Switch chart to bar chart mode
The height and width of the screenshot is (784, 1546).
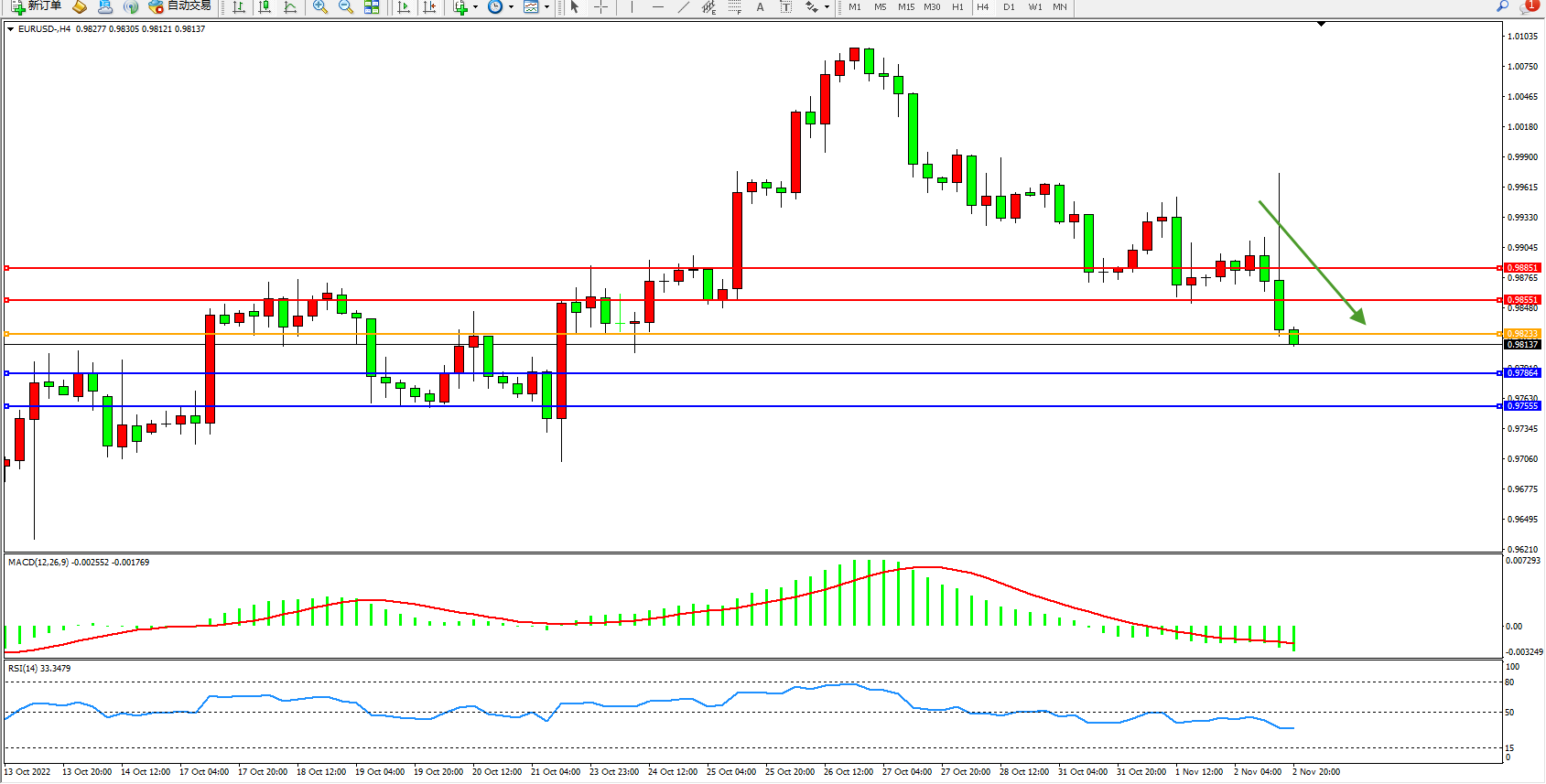tap(239, 7)
